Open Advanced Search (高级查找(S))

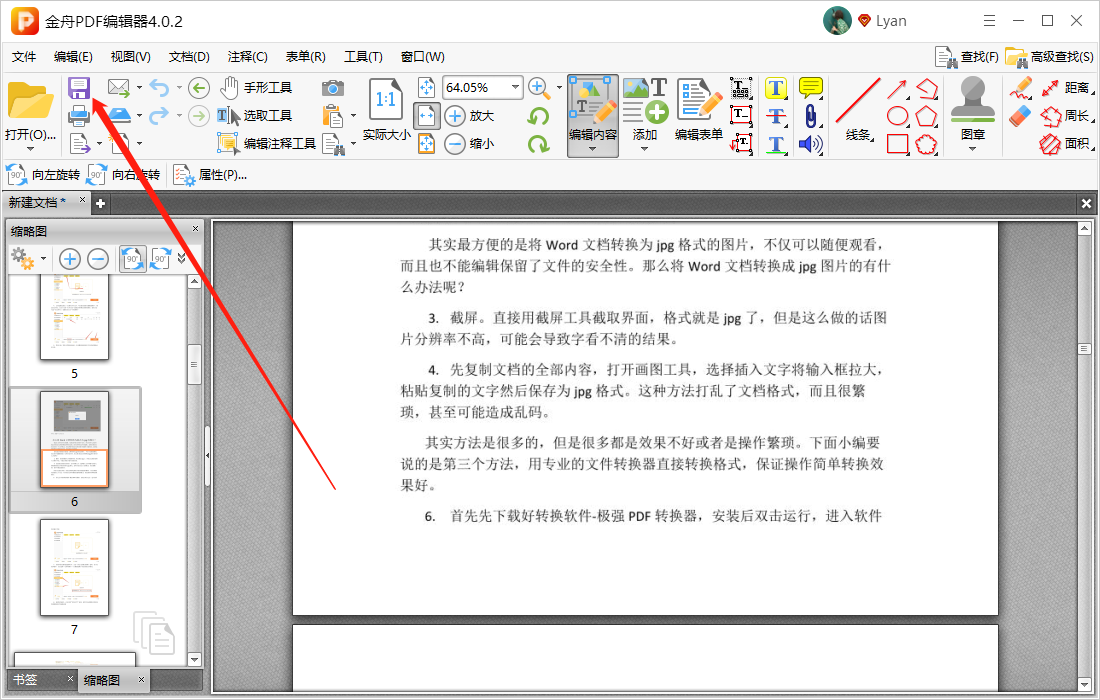click(1049, 57)
